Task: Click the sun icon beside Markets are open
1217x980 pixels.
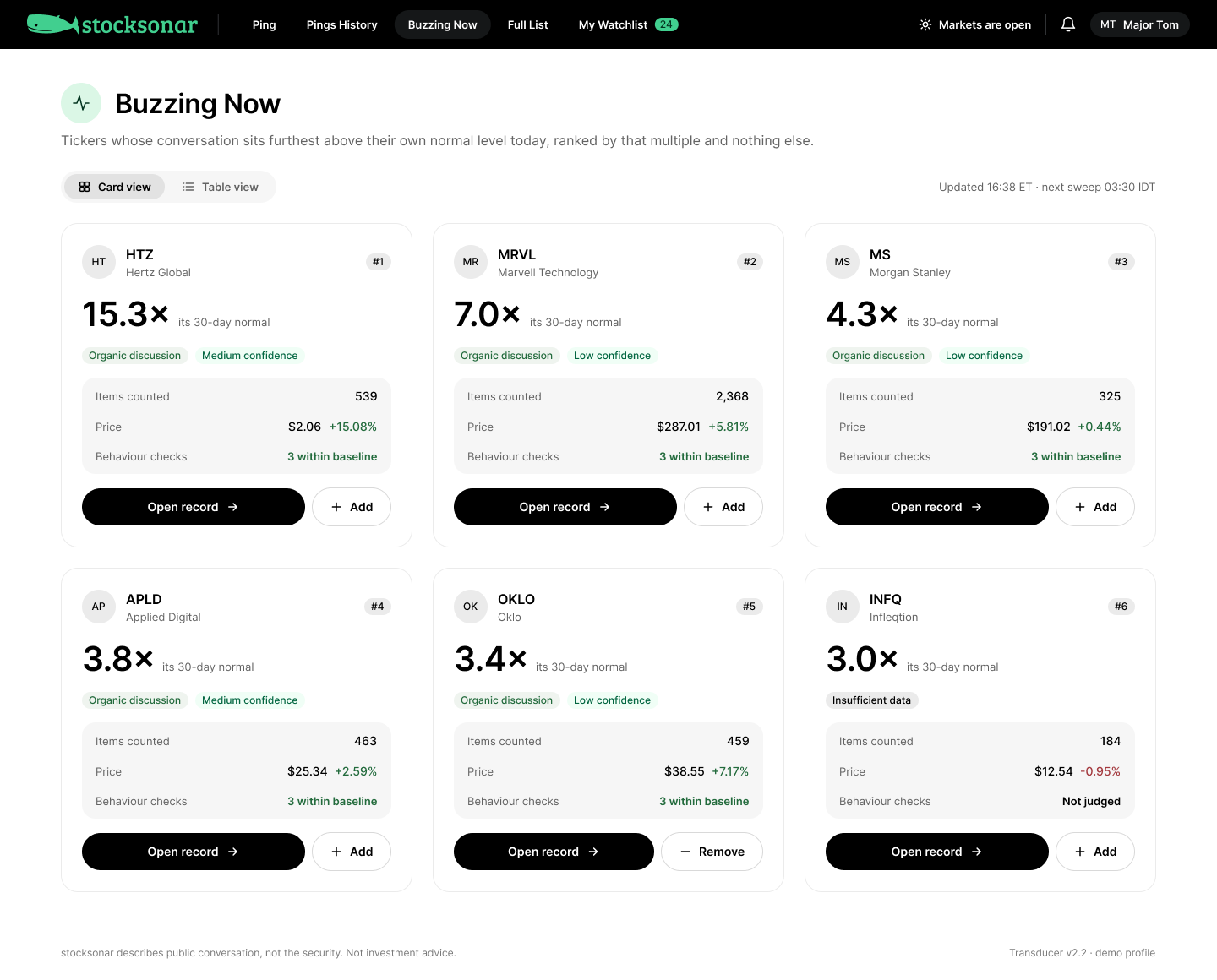Action: click(925, 24)
